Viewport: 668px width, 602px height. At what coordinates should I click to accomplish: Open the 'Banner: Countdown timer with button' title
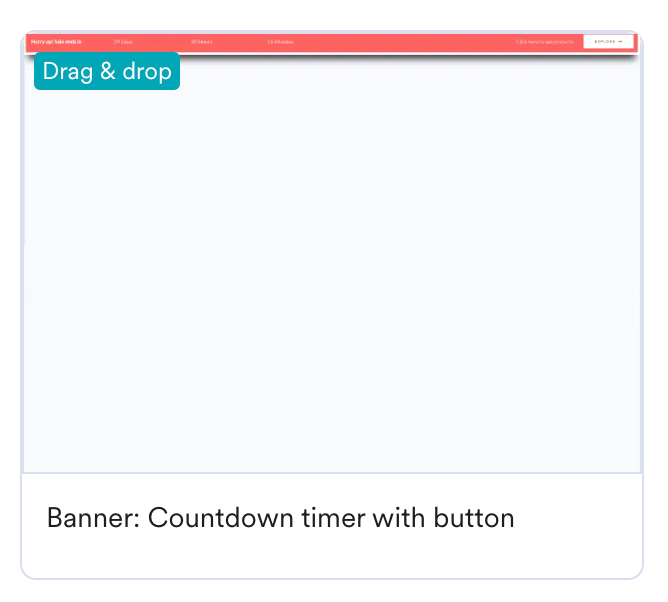coord(280,518)
